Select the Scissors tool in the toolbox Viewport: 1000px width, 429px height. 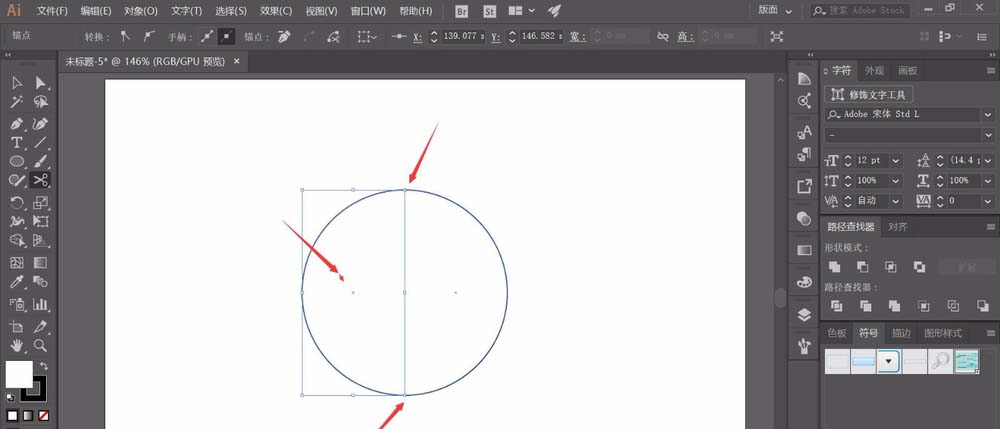click(41, 180)
